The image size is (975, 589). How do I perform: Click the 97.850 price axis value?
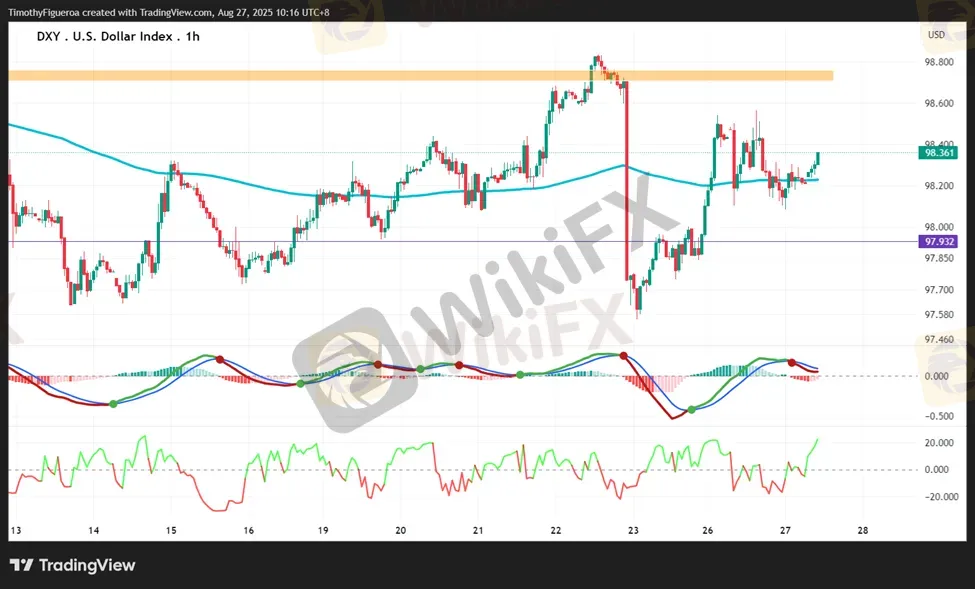pos(939,258)
